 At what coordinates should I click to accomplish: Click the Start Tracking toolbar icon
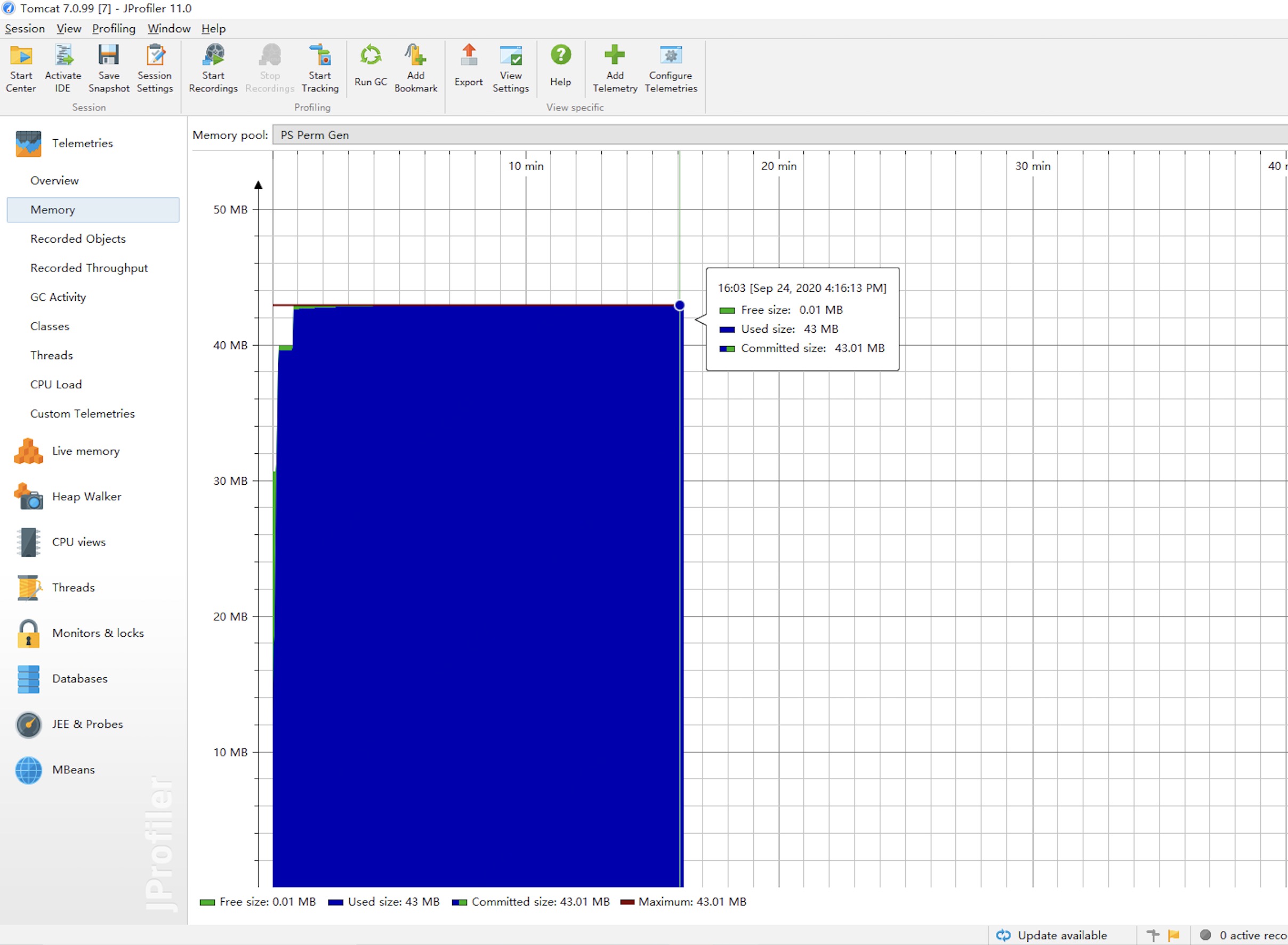coord(320,56)
